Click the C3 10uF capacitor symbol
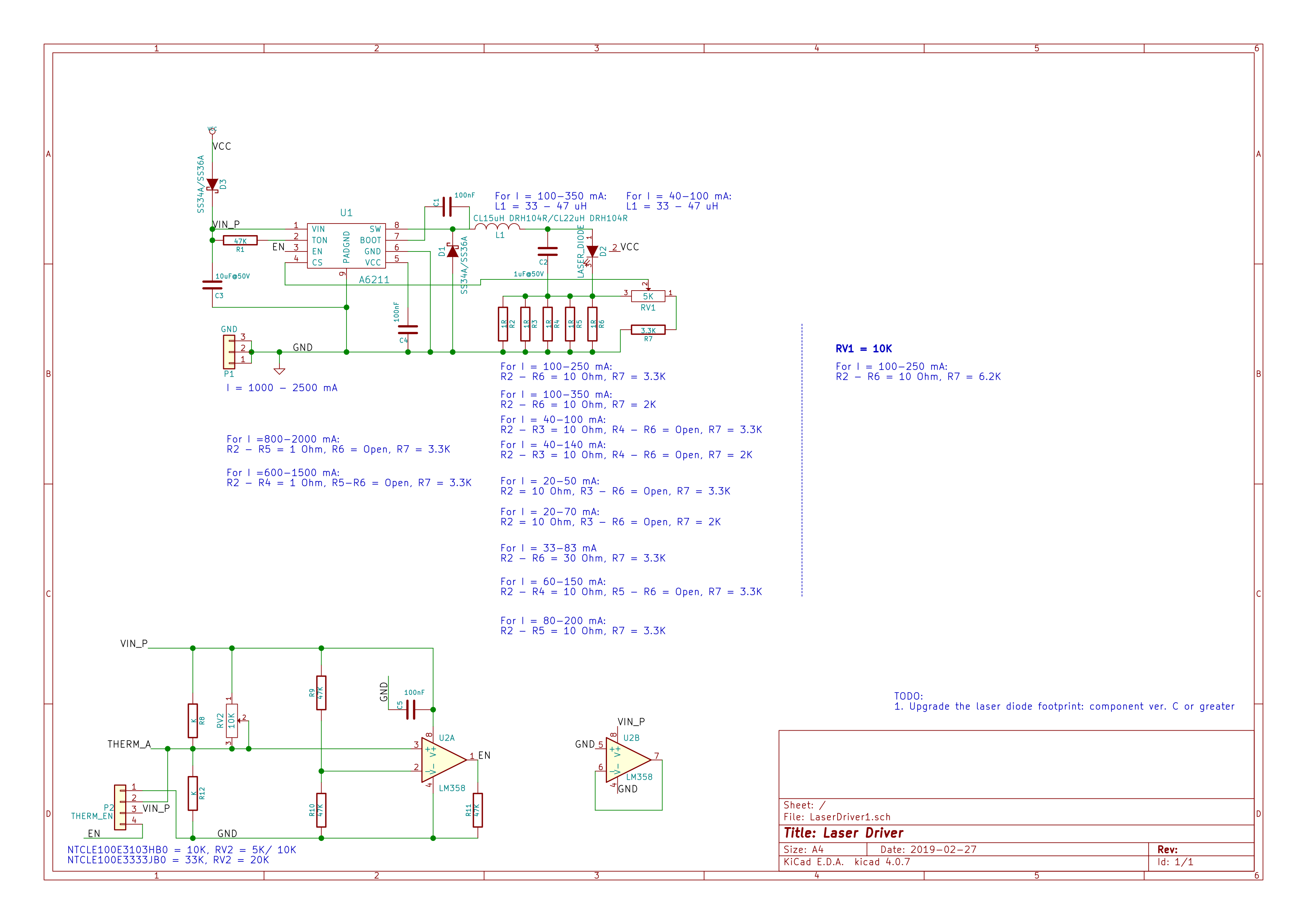The width and height of the screenshot is (1307, 924). (x=212, y=285)
